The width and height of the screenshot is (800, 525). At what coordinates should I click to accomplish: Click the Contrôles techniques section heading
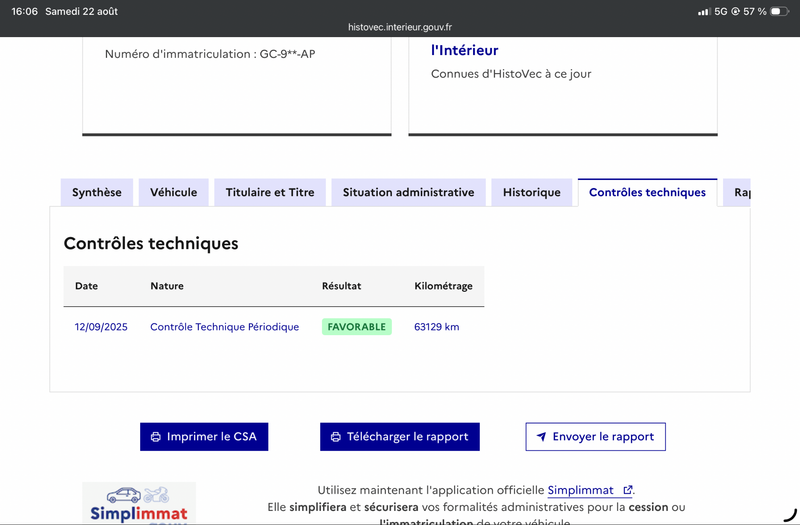pyautogui.click(x=151, y=243)
